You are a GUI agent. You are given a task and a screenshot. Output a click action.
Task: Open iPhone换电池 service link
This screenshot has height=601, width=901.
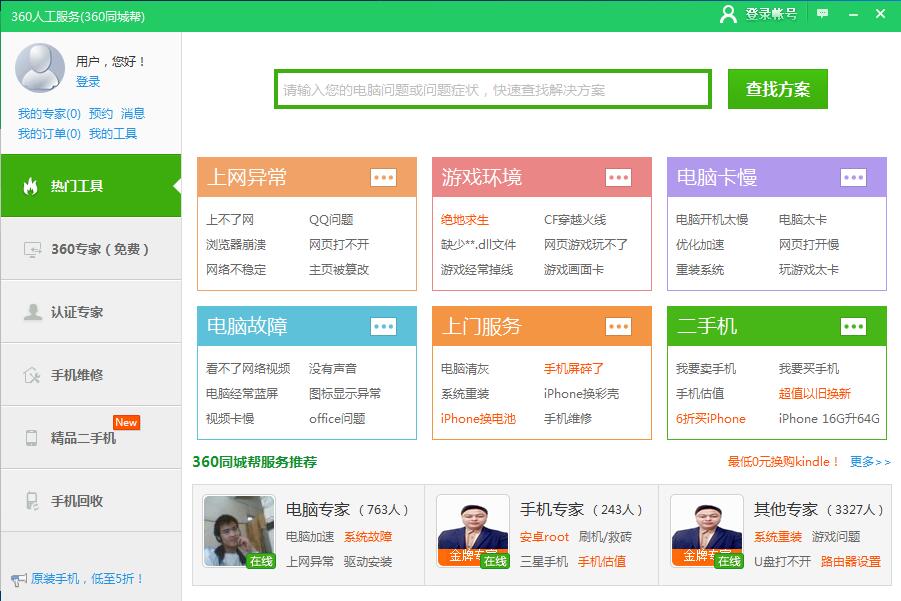478,418
